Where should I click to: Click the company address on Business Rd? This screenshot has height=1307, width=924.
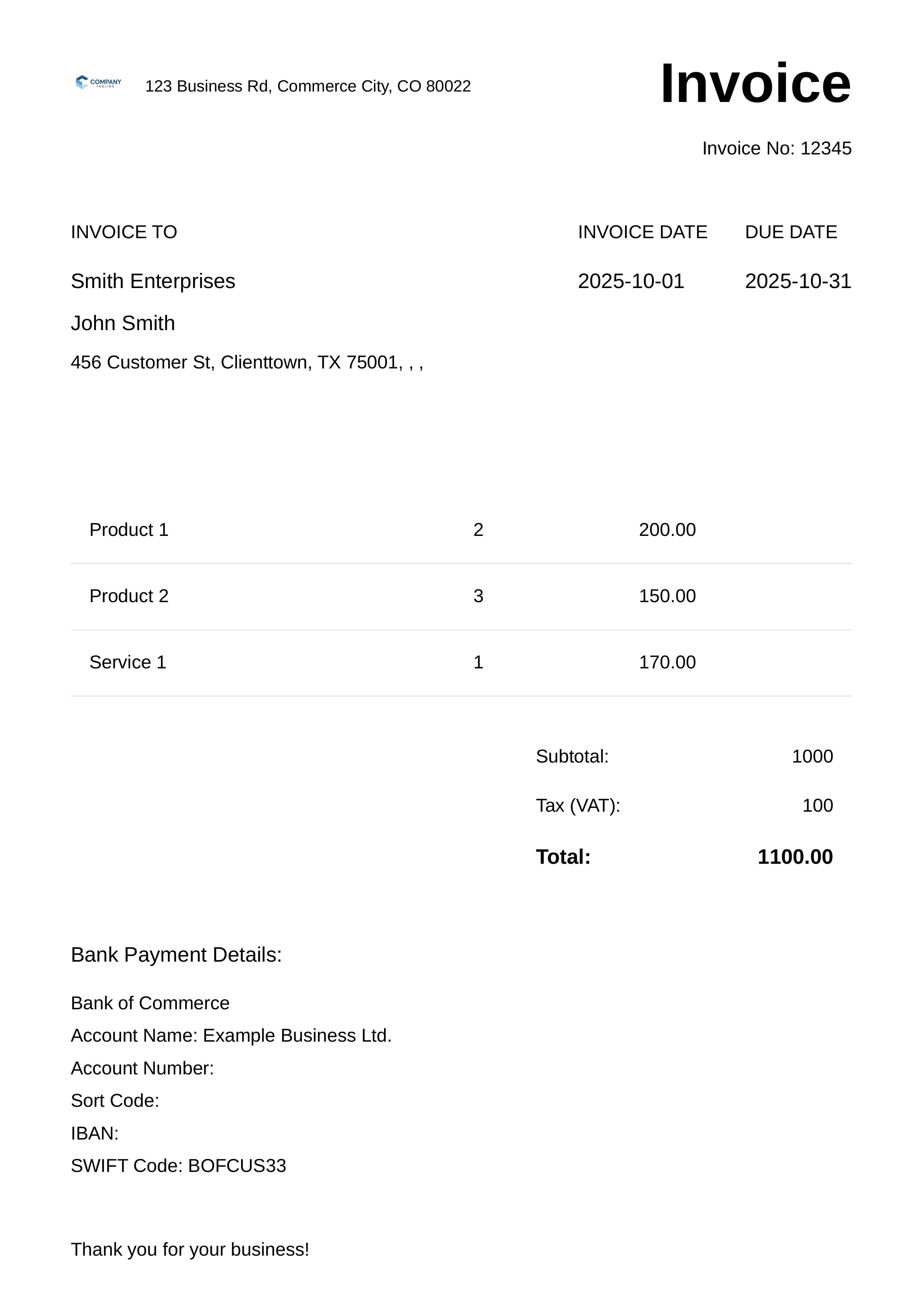coord(307,86)
